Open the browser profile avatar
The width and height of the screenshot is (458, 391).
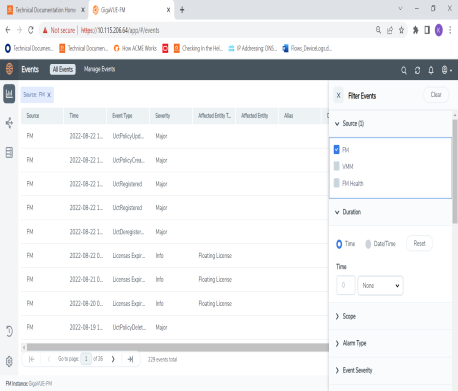[439, 30]
